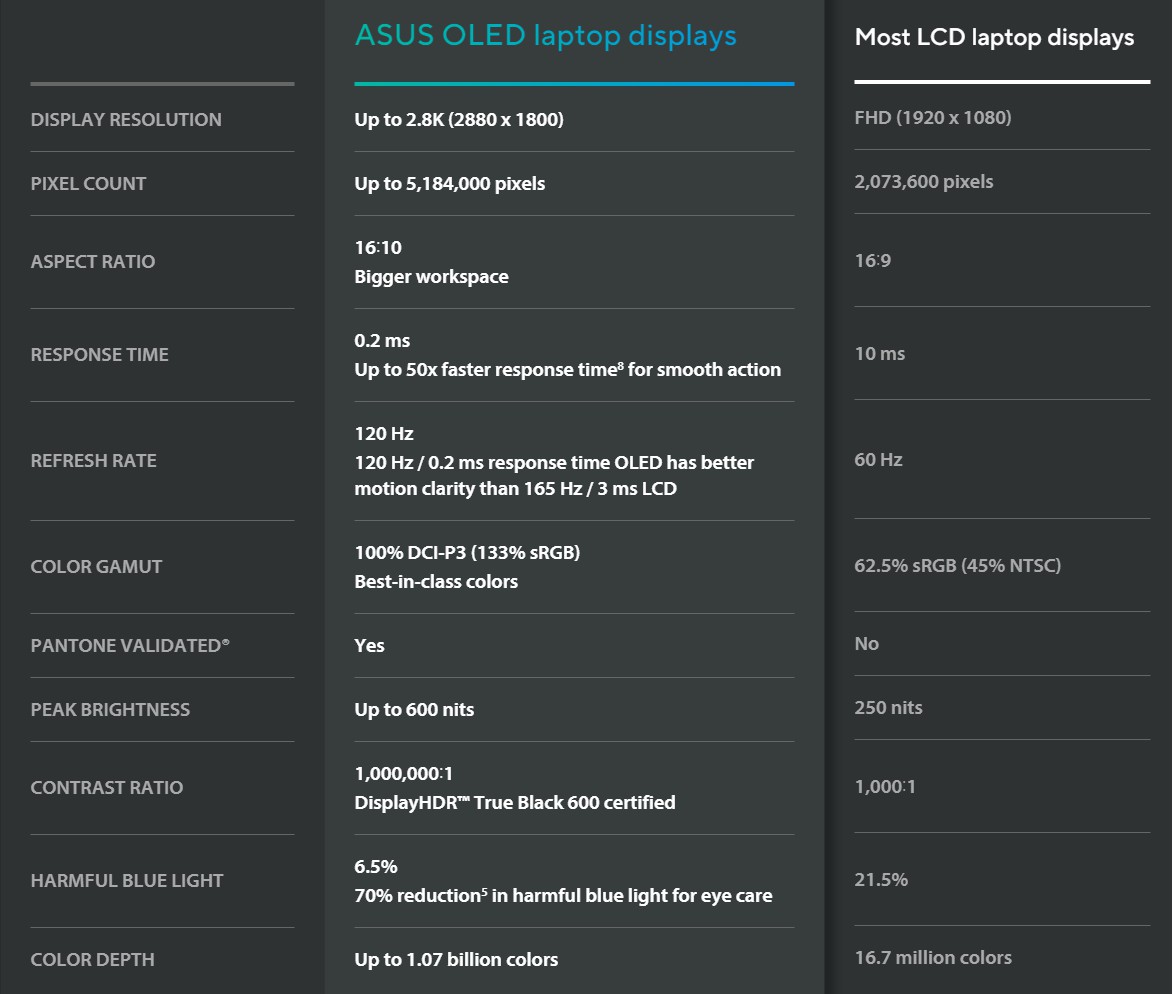Viewport: 1174px width, 994px height.
Task: Click the COLOR DEPTH label
Action: (x=92, y=960)
